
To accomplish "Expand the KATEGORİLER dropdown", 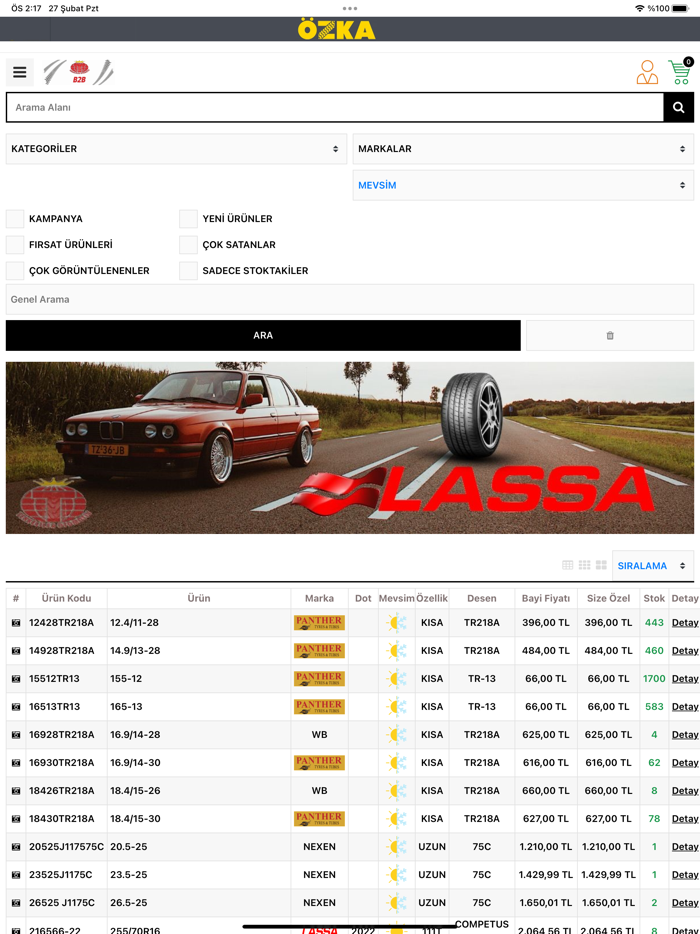I will point(176,149).
